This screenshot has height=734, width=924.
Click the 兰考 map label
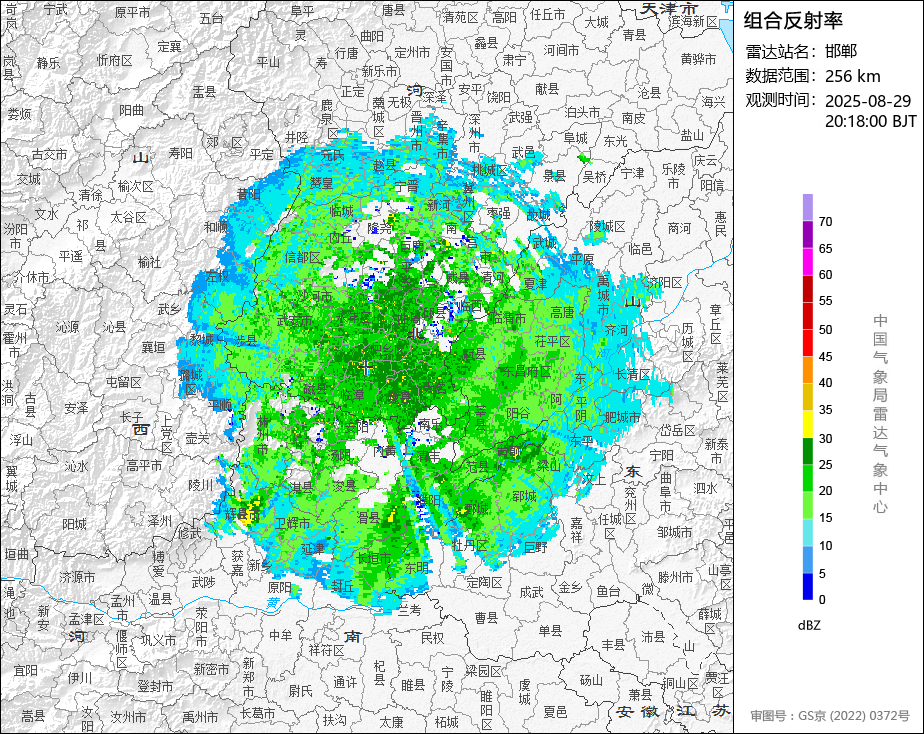click(x=408, y=610)
